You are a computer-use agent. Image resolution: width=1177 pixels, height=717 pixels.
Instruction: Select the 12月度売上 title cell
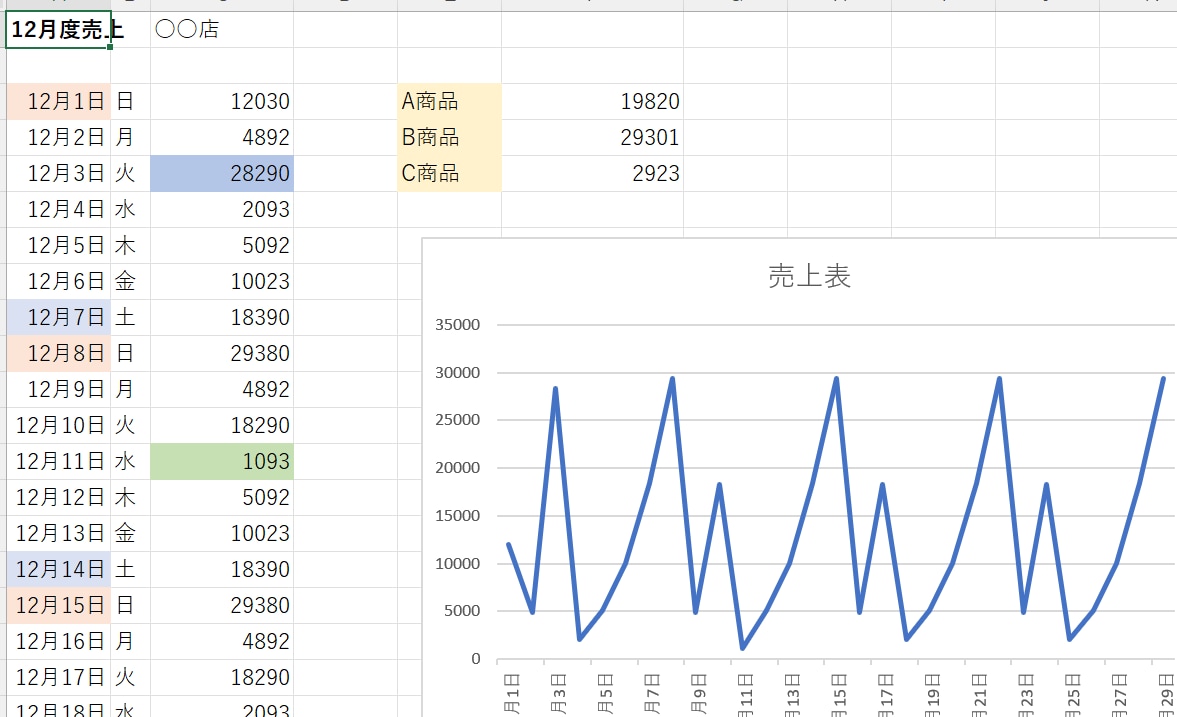click(x=59, y=30)
